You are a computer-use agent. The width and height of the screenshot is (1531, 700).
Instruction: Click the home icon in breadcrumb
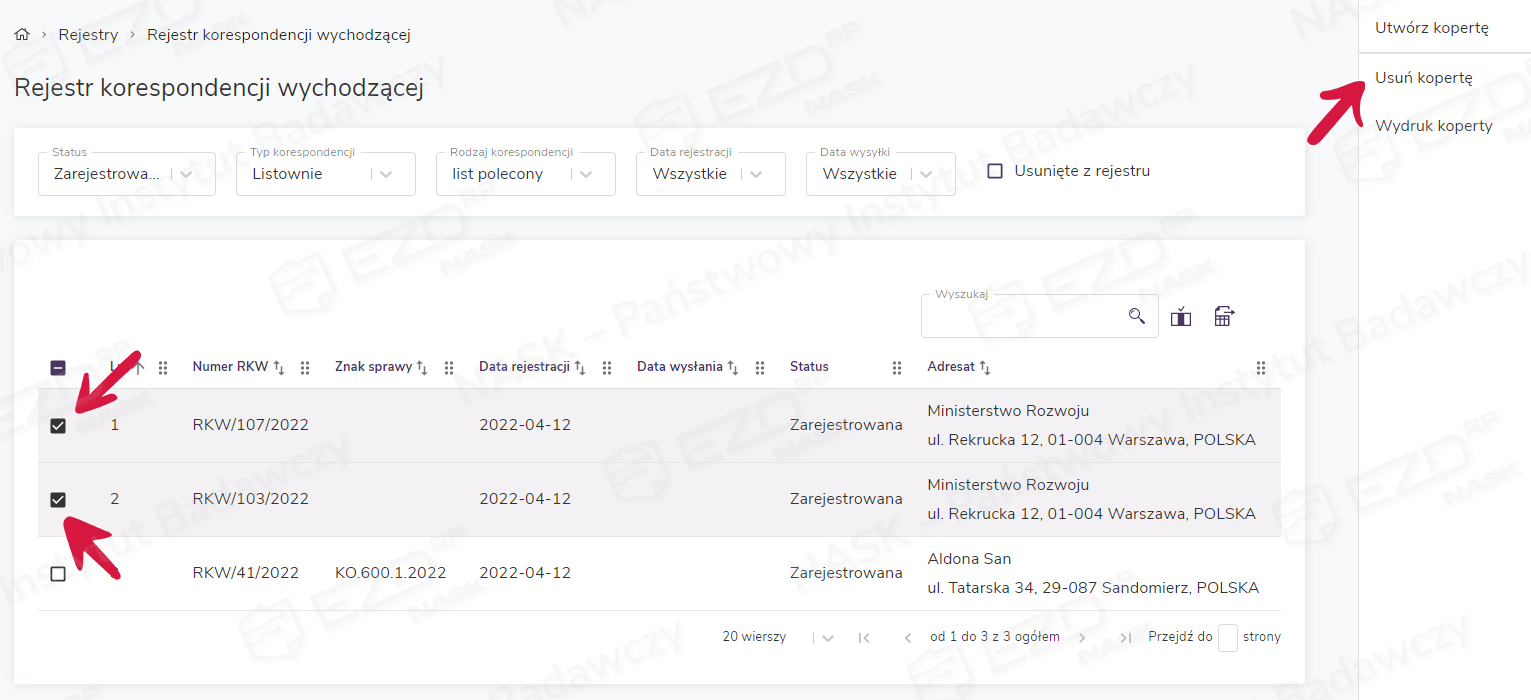click(22, 35)
